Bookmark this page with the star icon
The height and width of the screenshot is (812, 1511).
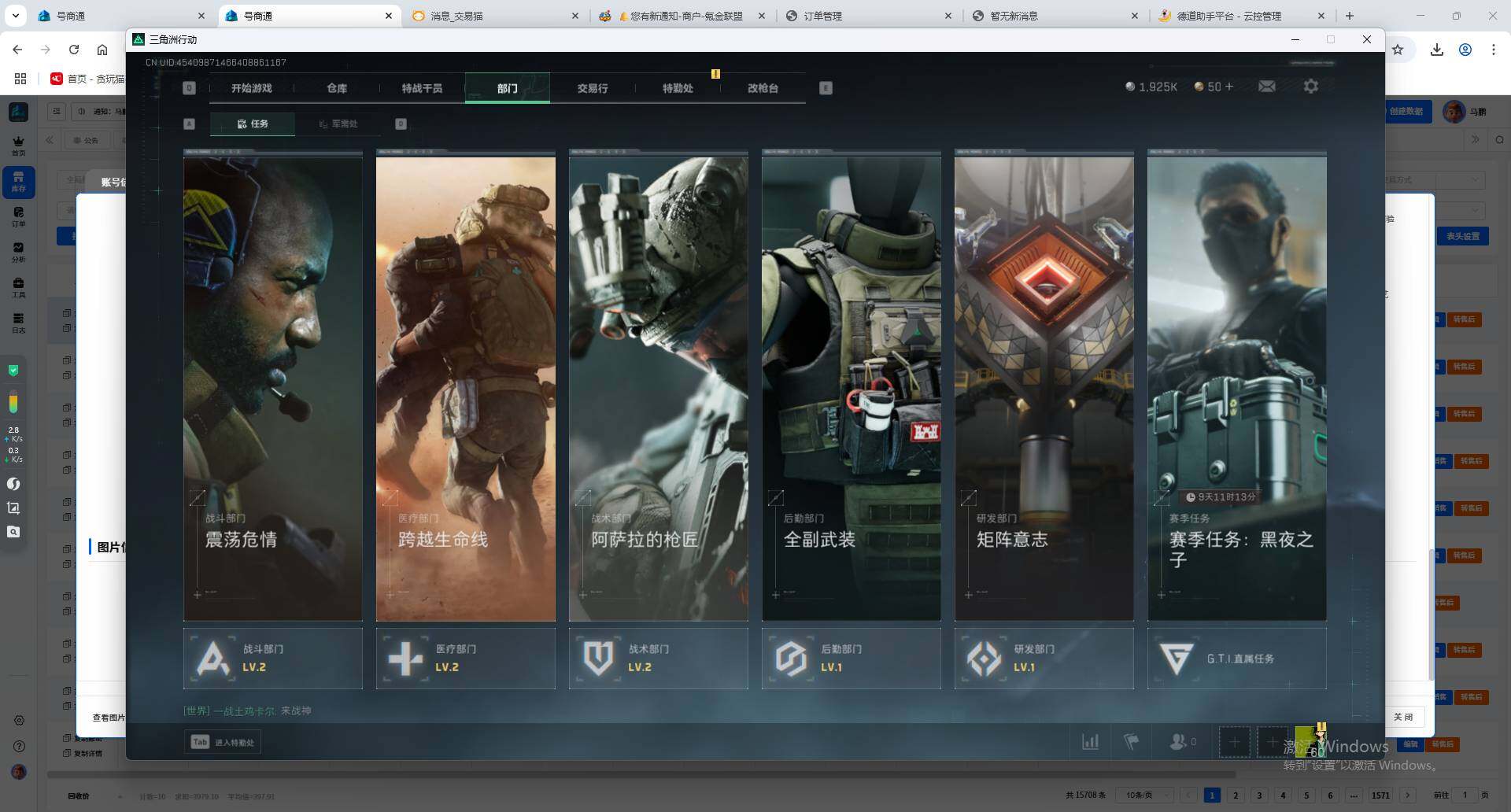(x=1398, y=50)
